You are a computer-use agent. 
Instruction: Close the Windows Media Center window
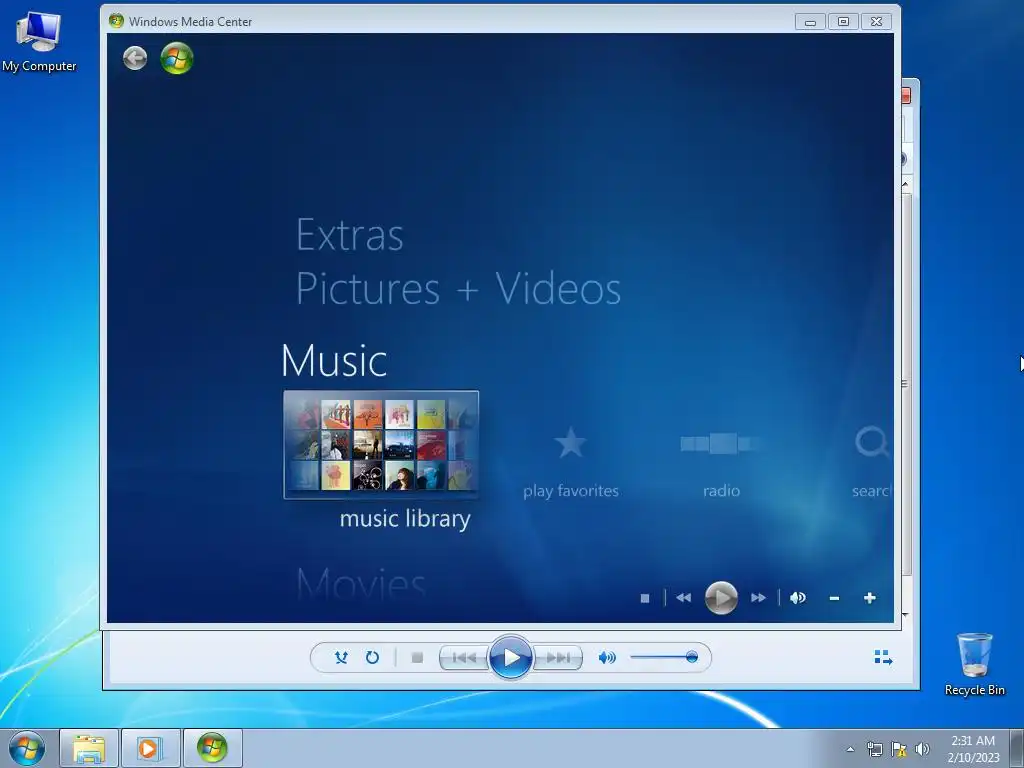[x=877, y=22]
